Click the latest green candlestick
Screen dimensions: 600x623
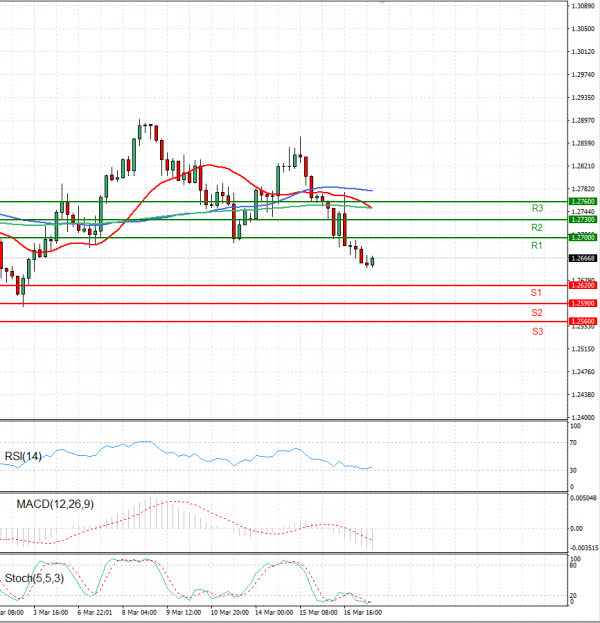pyautogui.click(x=372, y=261)
